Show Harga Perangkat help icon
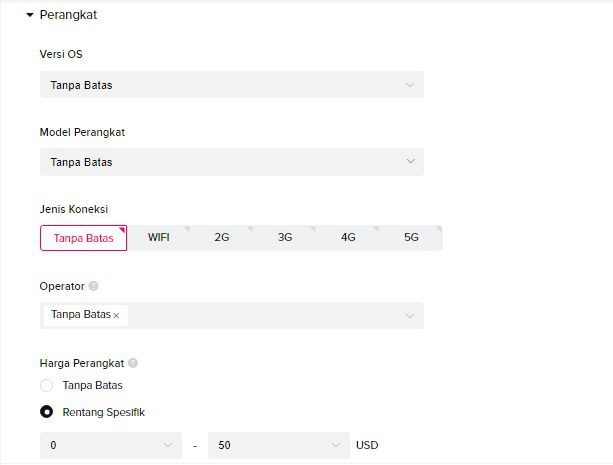Screen dimensions: 613x465 pyautogui.click(x=133, y=363)
